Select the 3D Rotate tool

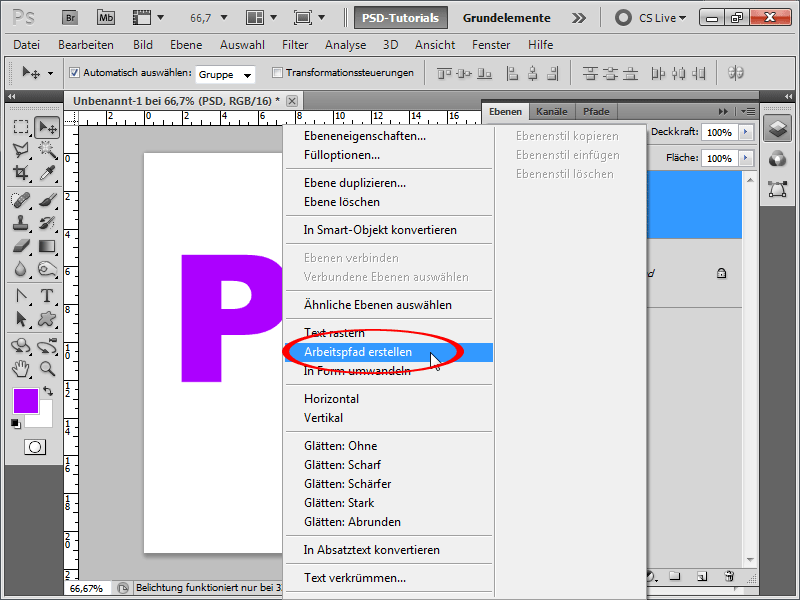coord(21,346)
